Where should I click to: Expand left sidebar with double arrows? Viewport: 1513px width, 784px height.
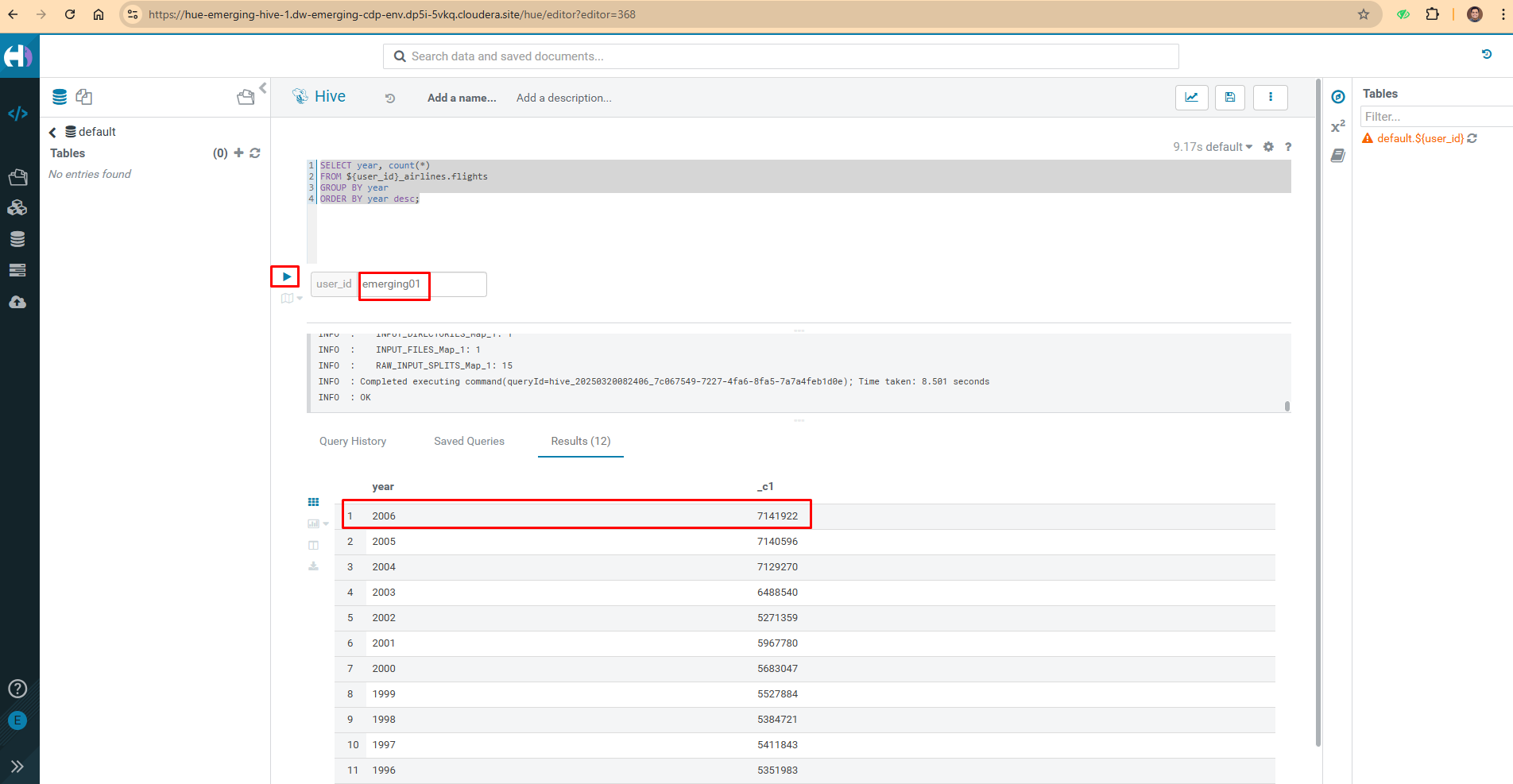(x=17, y=767)
